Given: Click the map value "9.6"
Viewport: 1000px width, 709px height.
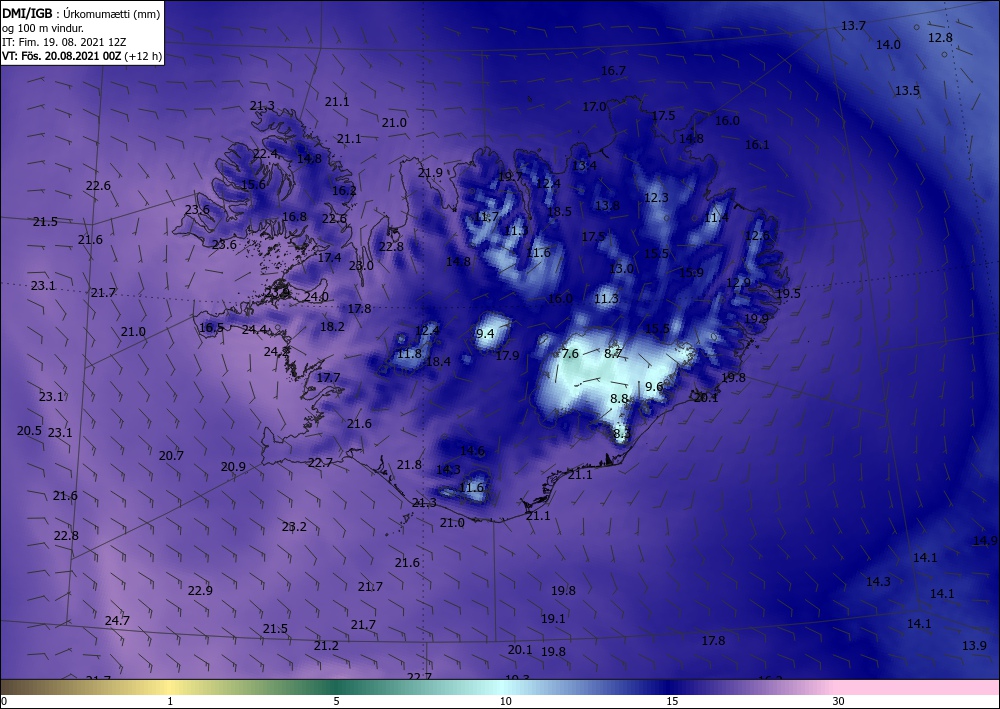Looking at the screenshot, I should point(654,386).
